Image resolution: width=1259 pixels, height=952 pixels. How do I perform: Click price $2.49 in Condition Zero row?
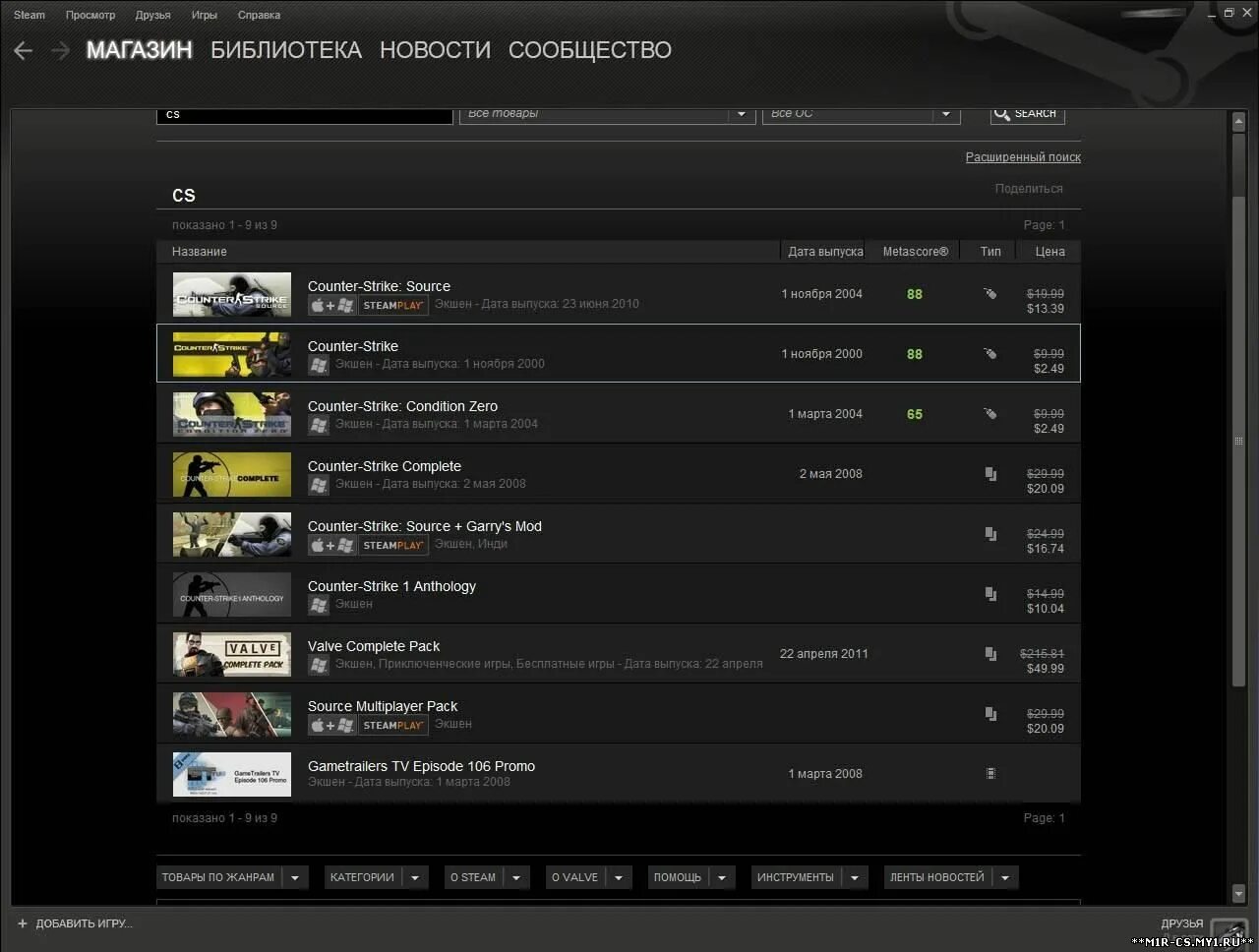[x=1049, y=429]
